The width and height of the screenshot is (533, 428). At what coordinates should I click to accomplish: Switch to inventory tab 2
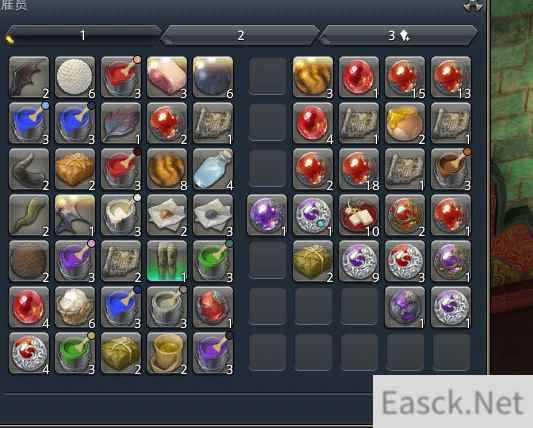241,35
